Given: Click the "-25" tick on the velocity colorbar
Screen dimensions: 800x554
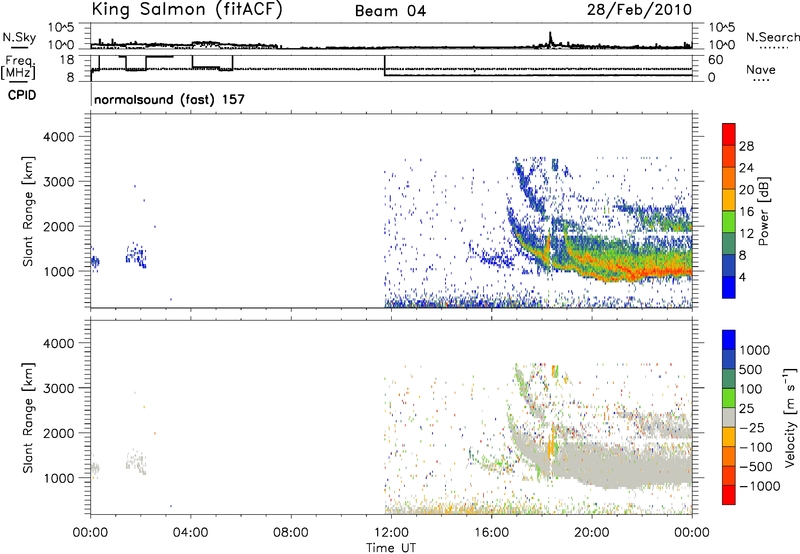Looking at the screenshot, I should (754, 427).
